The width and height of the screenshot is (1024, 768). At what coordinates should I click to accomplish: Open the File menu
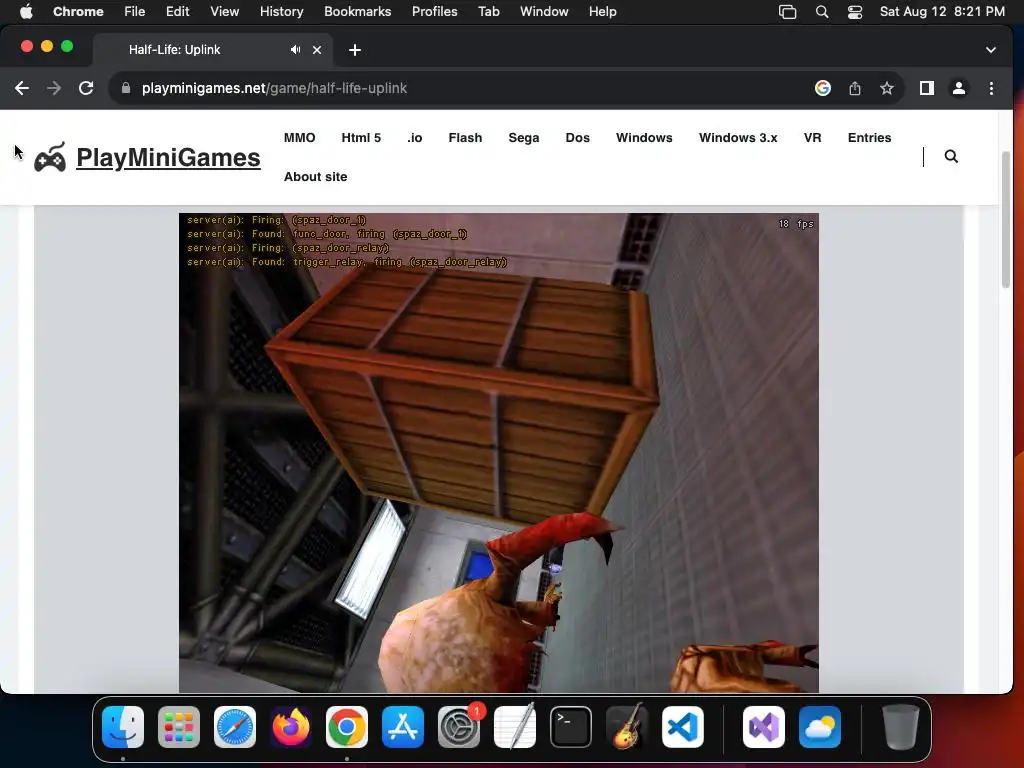pyautogui.click(x=135, y=12)
